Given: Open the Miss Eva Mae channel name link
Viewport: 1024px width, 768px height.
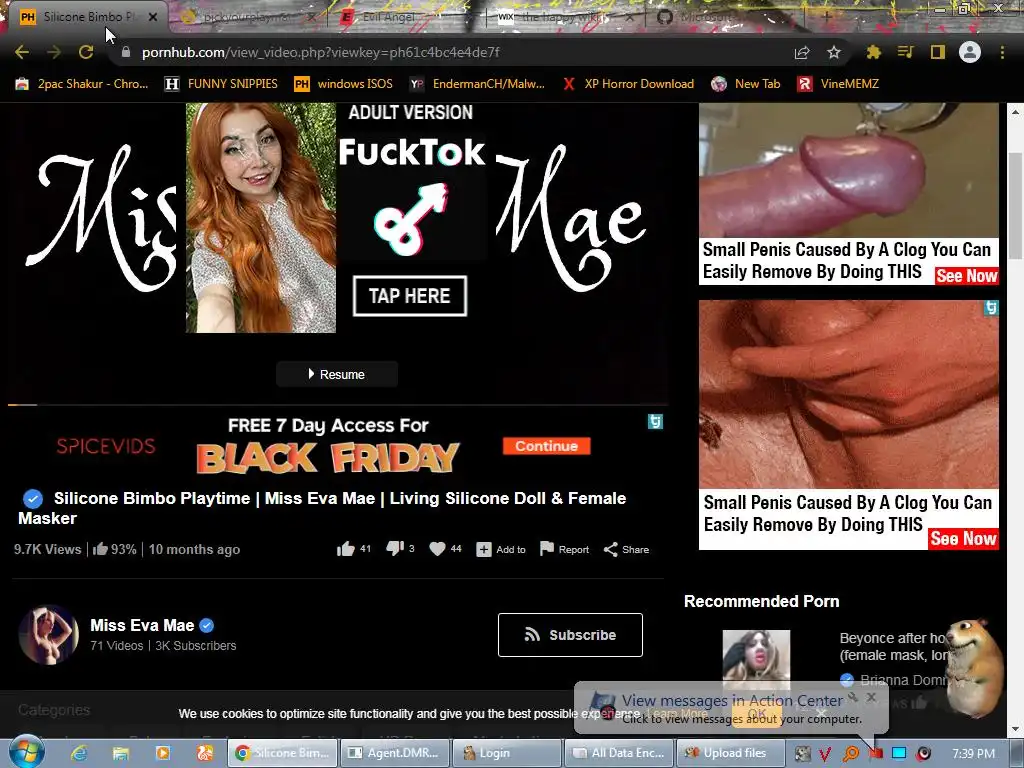Looking at the screenshot, I should pyautogui.click(x=142, y=625).
